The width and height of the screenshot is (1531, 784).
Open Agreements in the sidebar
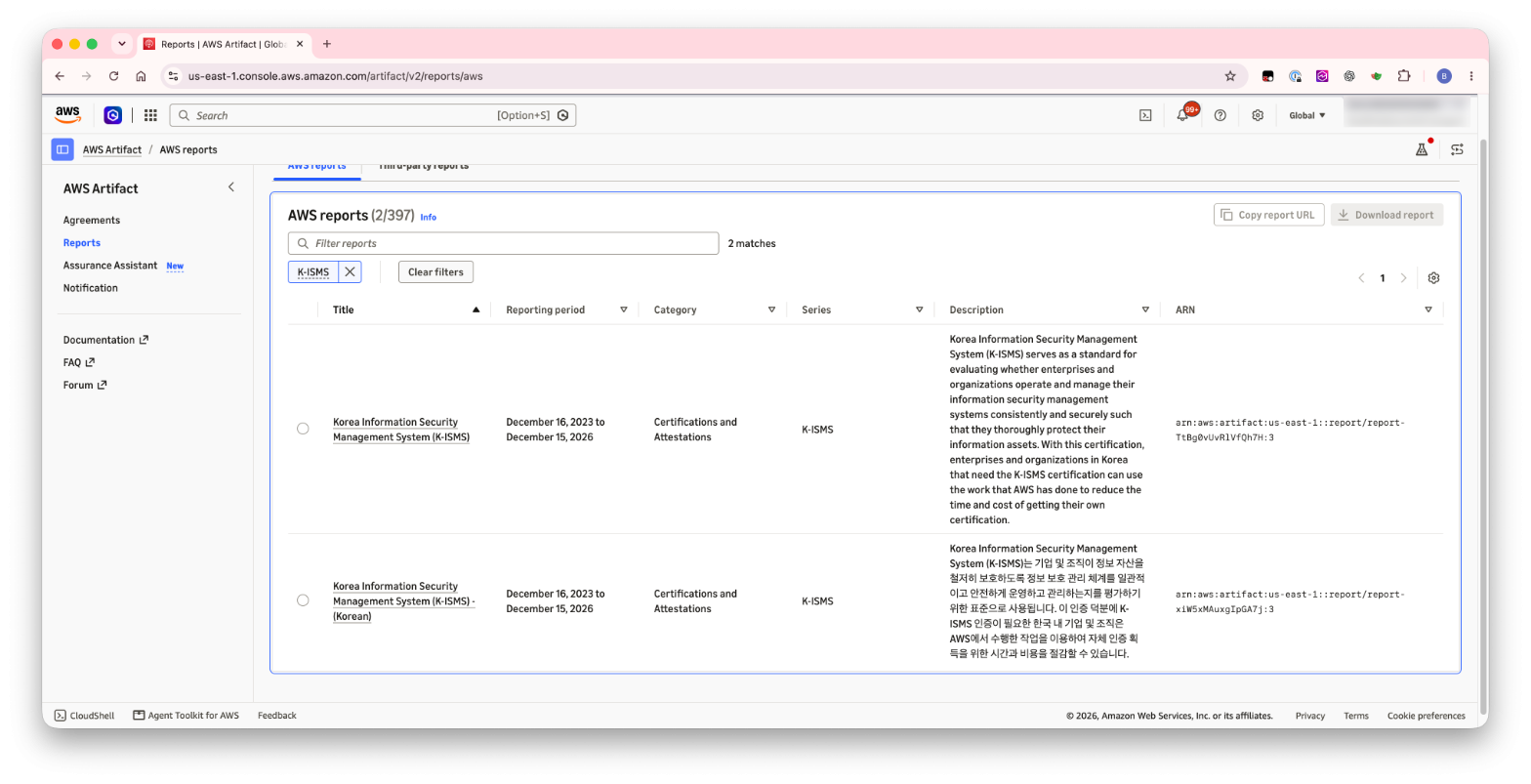click(92, 221)
